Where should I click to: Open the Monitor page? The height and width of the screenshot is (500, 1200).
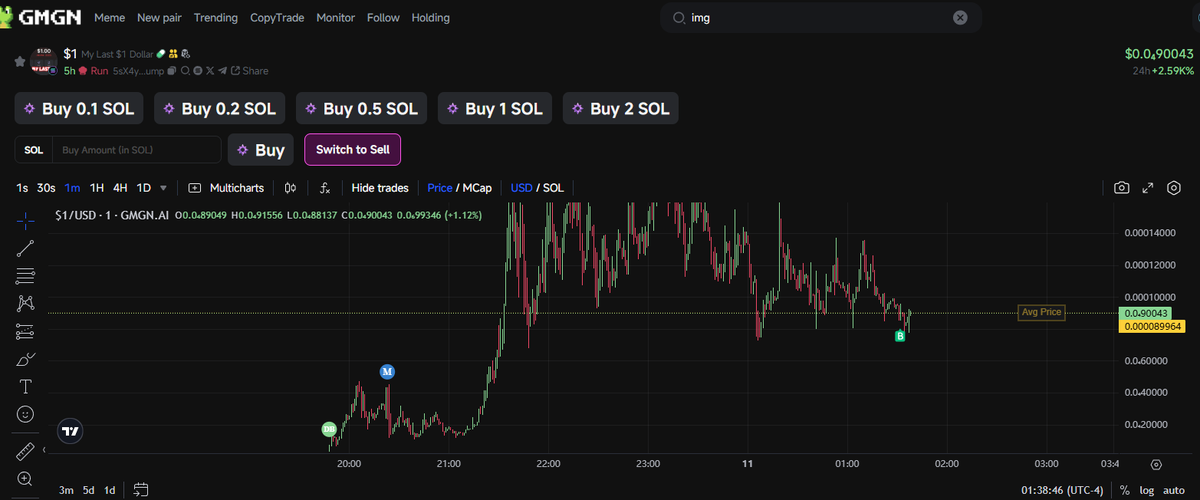click(335, 18)
